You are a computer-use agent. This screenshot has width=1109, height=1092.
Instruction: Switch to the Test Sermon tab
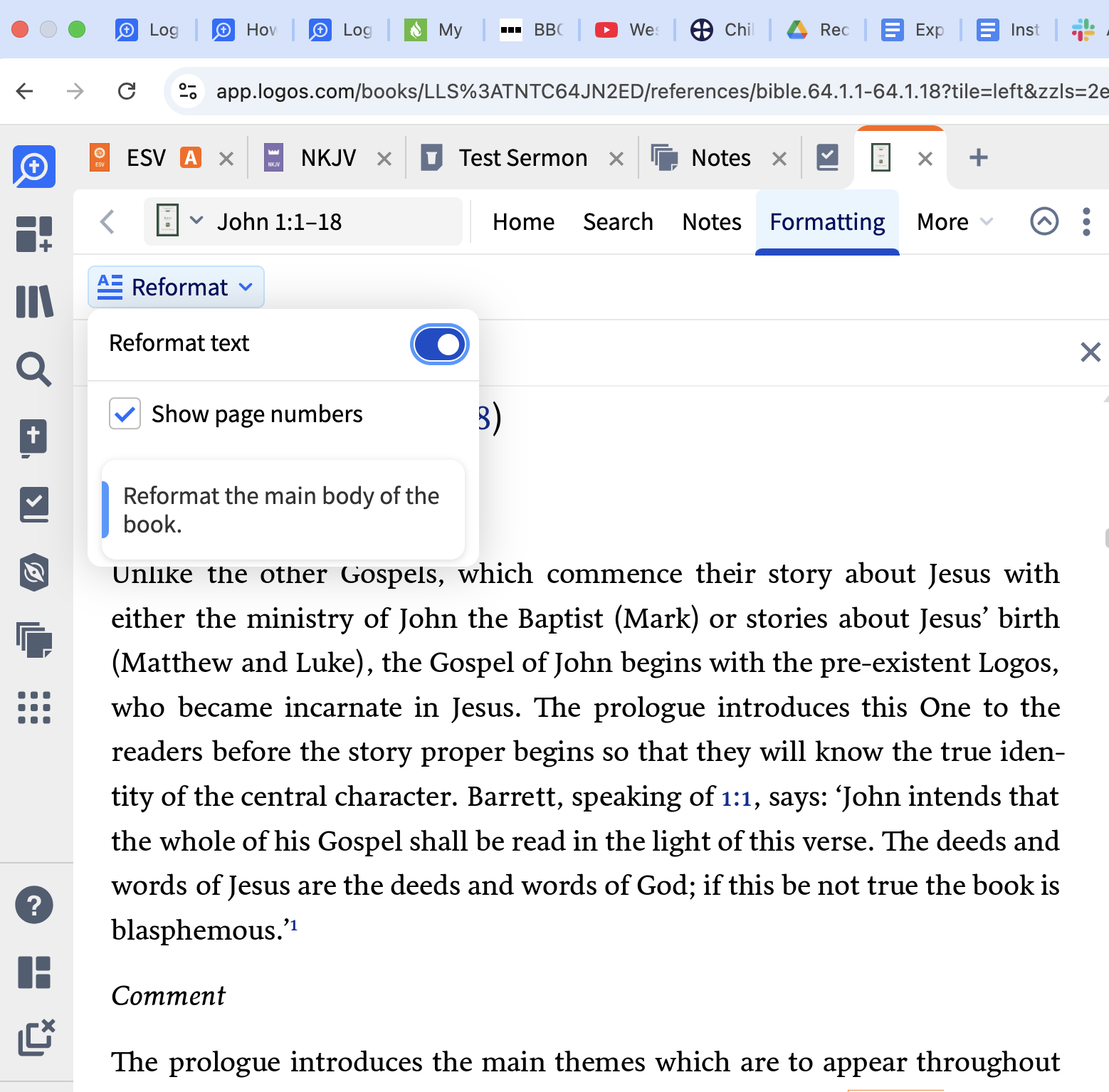505,157
